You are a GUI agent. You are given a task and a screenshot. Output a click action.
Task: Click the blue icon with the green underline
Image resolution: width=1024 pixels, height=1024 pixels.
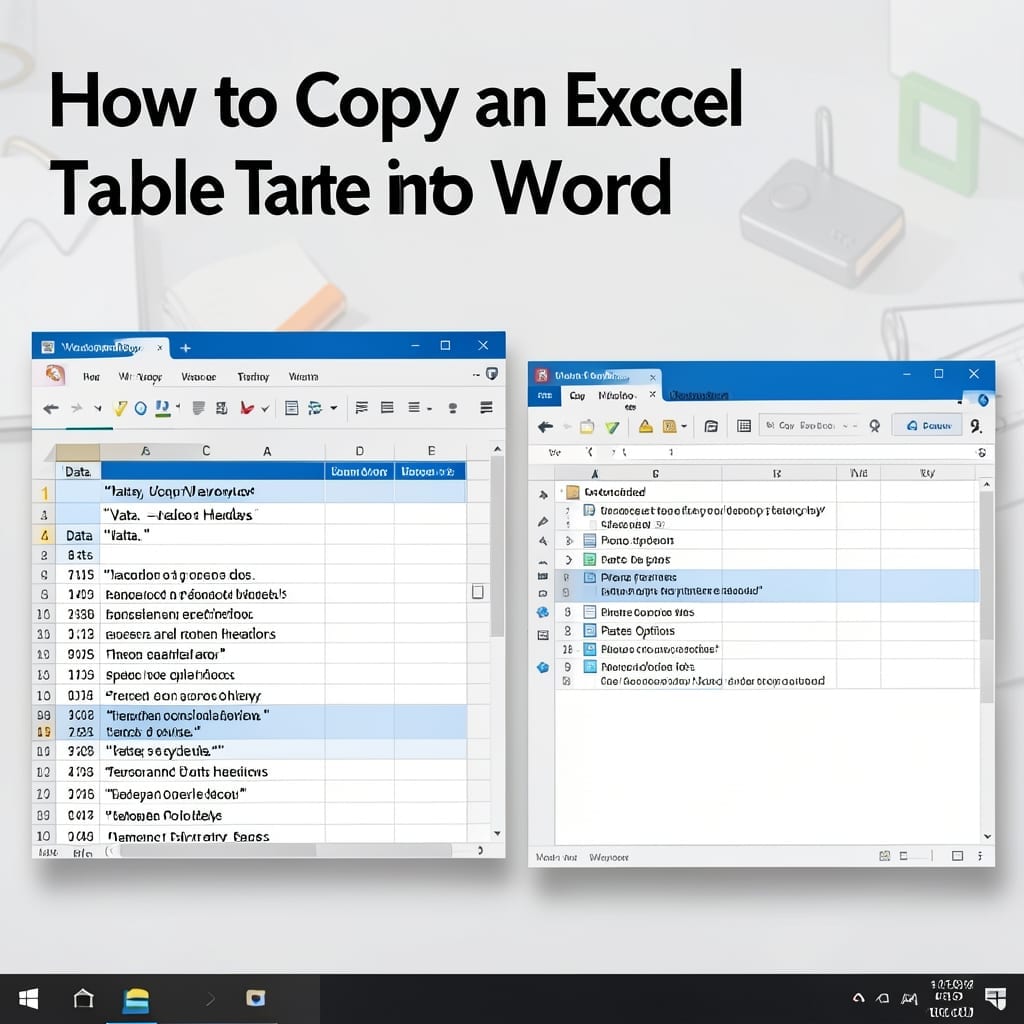(163, 409)
